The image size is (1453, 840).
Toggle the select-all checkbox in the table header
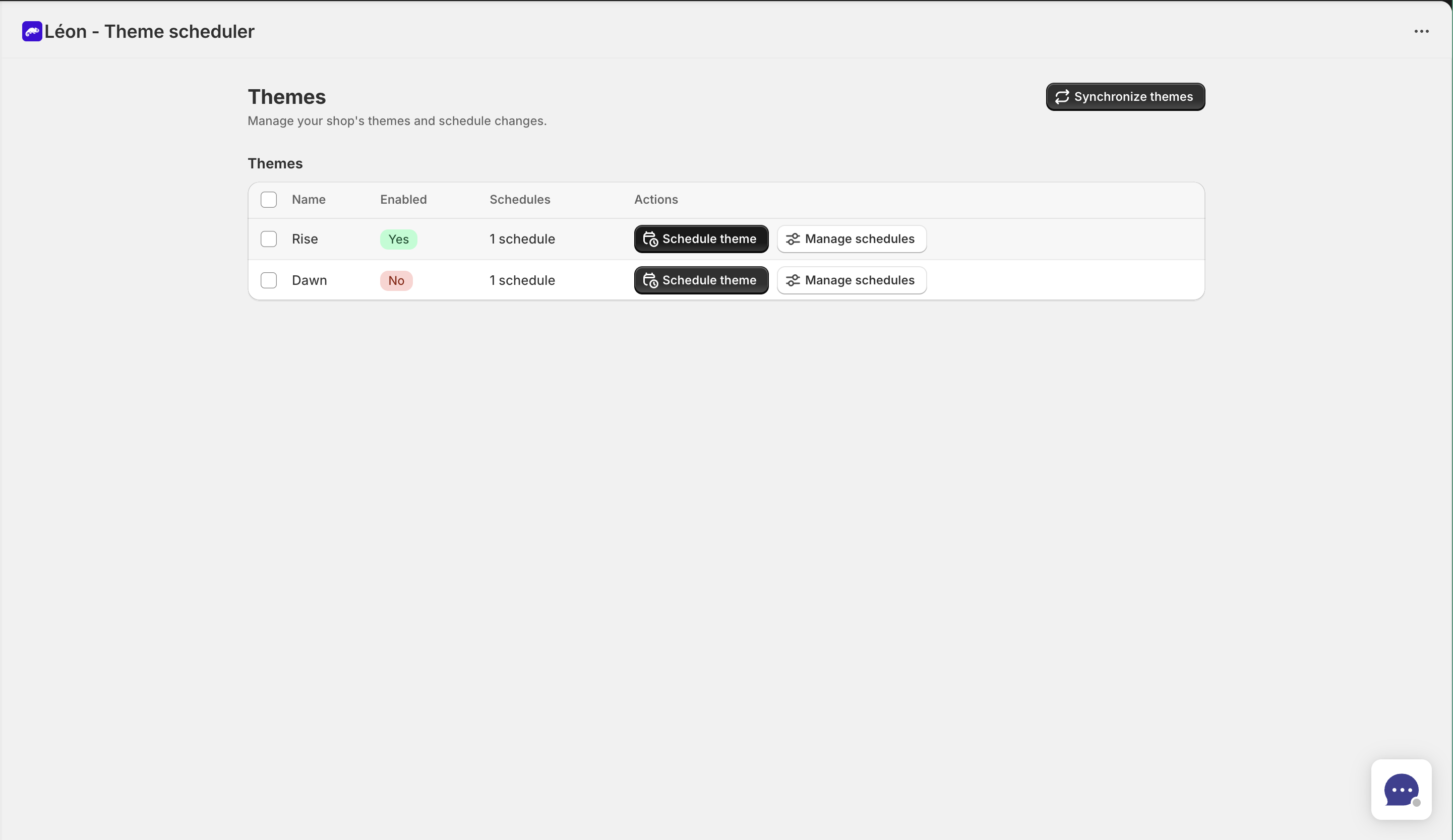269,200
